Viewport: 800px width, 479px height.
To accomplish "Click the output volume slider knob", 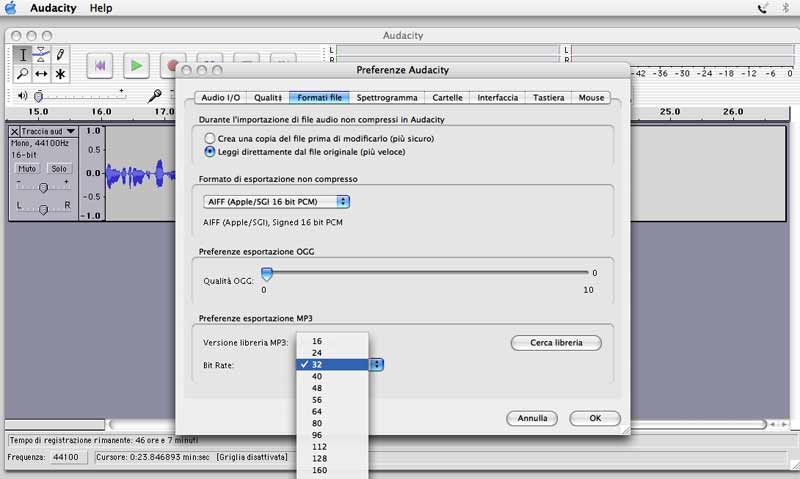I will pos(38,96).
